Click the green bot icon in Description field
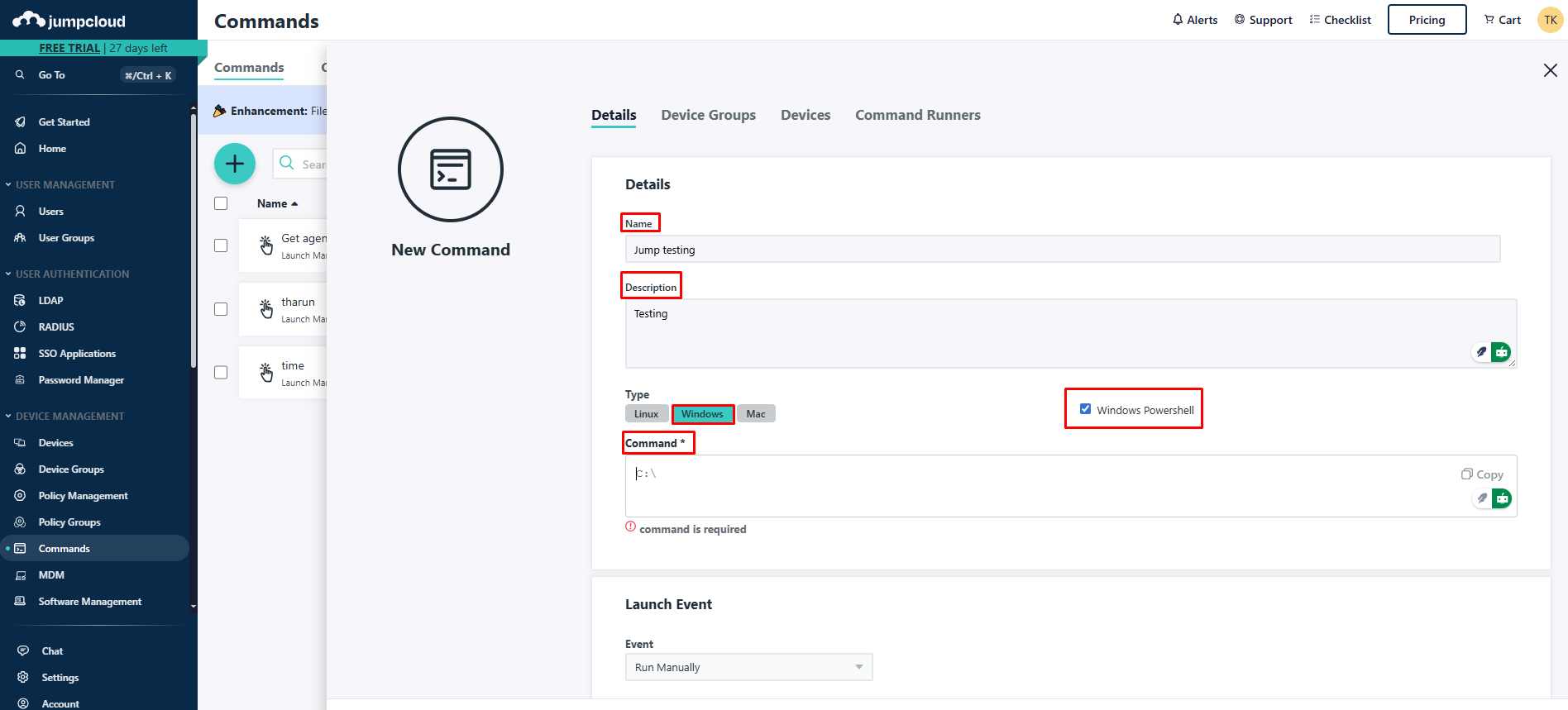Image resolution: width=1568 pixels, height=710 pixels. click(x=1501, y=352)
